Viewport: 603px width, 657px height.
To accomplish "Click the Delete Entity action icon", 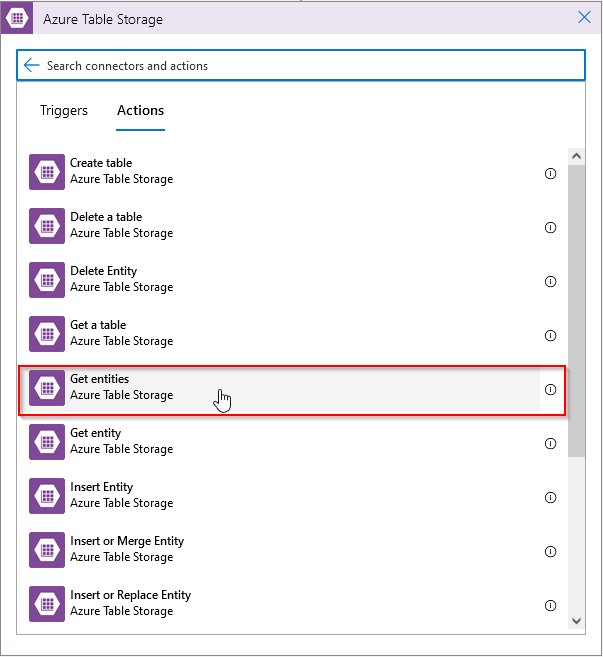I will (47, 280).
